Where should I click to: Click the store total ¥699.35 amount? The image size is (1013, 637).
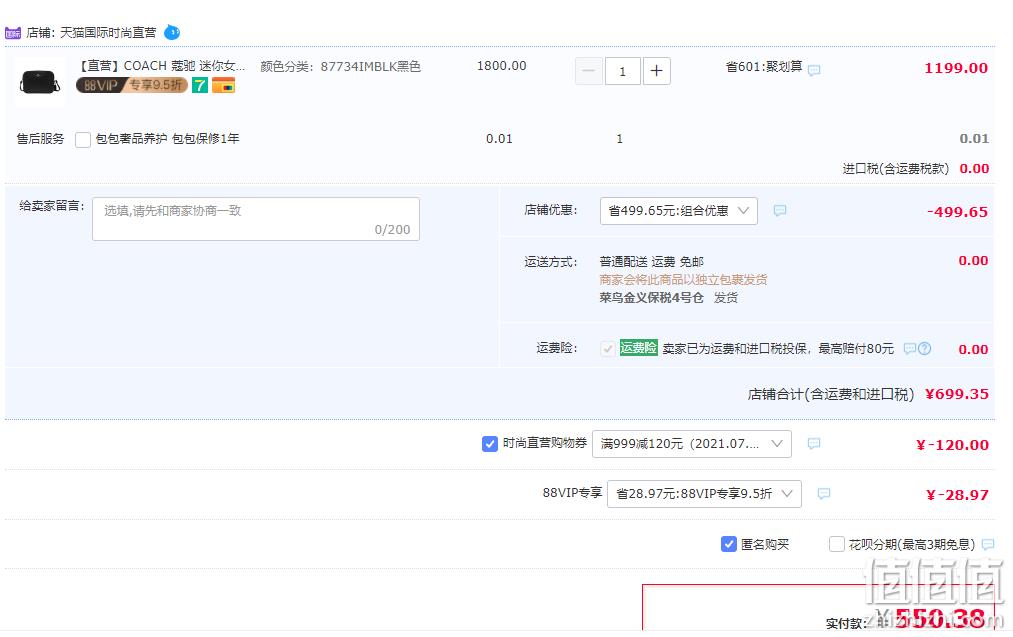pyautogui.click(x=957, y=394)
